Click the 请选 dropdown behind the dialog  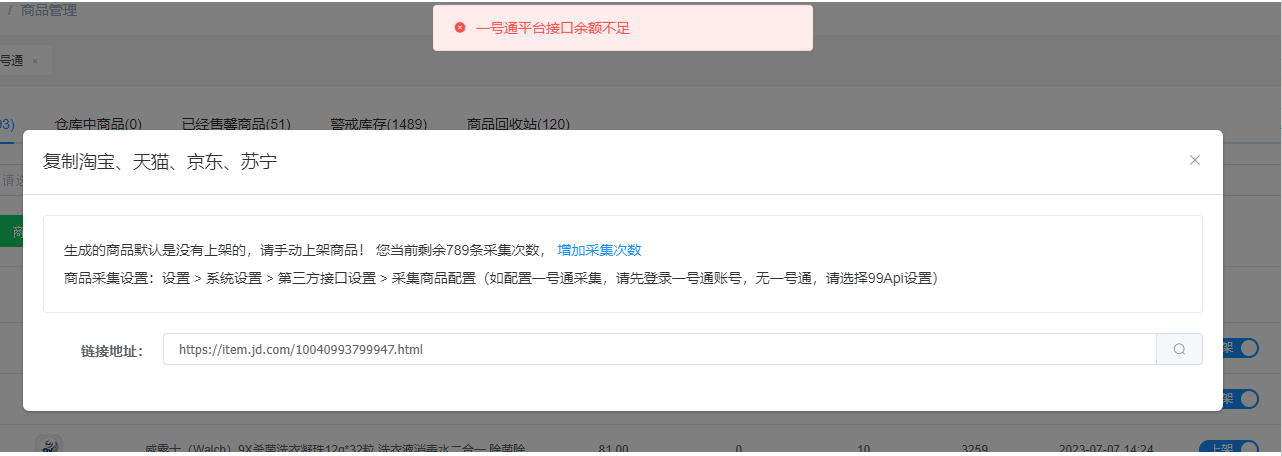pyautogui.click(x=11, y=181)
